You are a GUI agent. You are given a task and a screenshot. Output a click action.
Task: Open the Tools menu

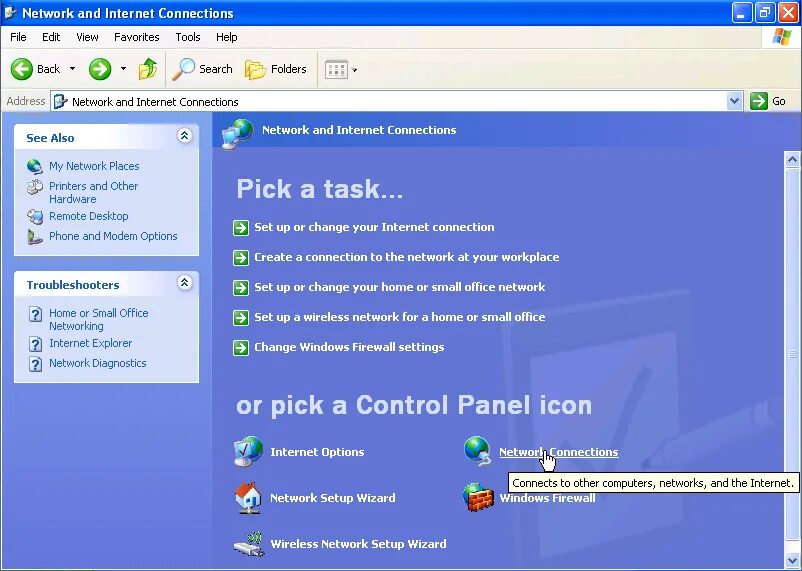click(188, 37)
